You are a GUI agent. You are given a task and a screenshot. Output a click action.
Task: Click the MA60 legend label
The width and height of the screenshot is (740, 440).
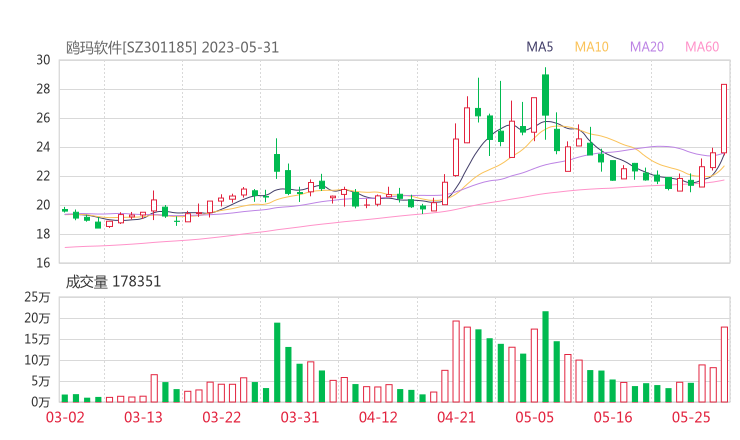[702, 47]
